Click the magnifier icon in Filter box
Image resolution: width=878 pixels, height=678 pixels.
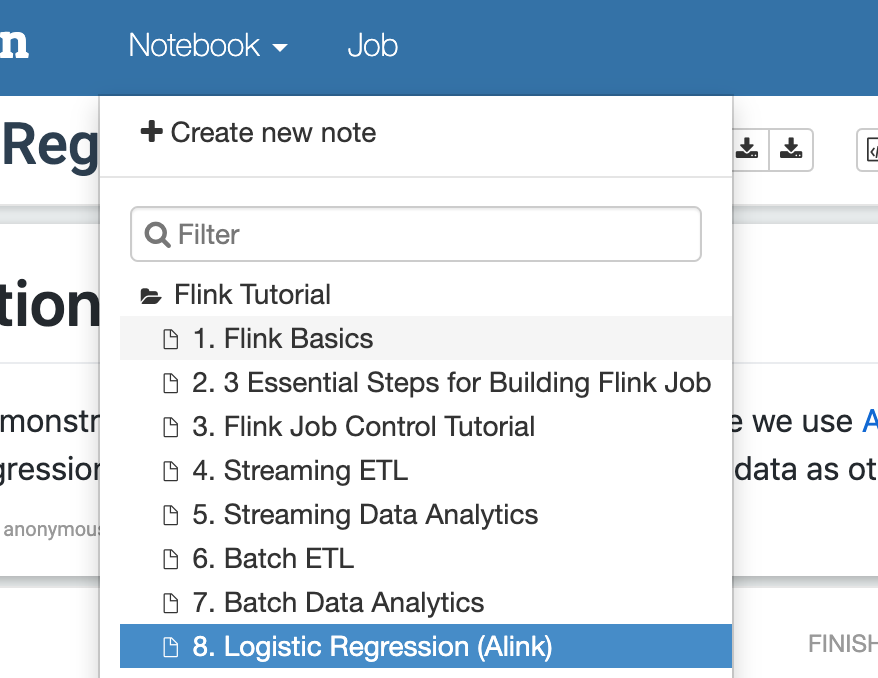click(157, 235)
